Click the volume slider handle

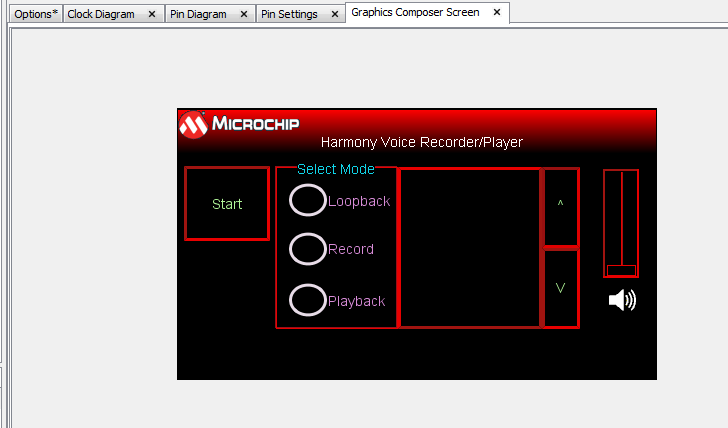pos(621,270)
